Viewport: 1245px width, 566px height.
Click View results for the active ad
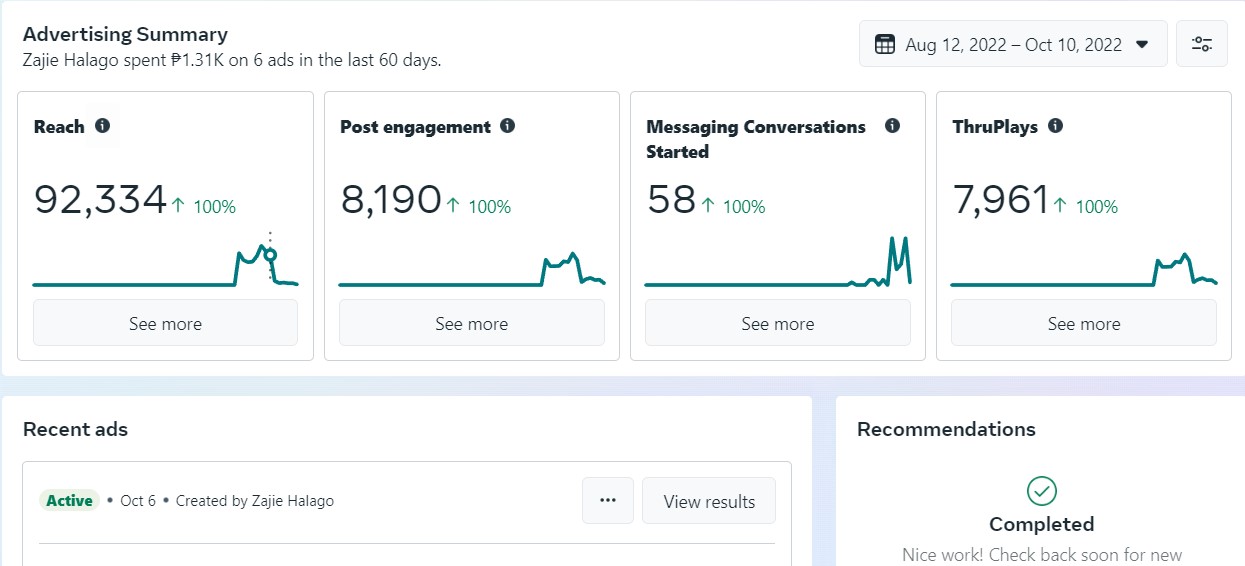point(709,501)
